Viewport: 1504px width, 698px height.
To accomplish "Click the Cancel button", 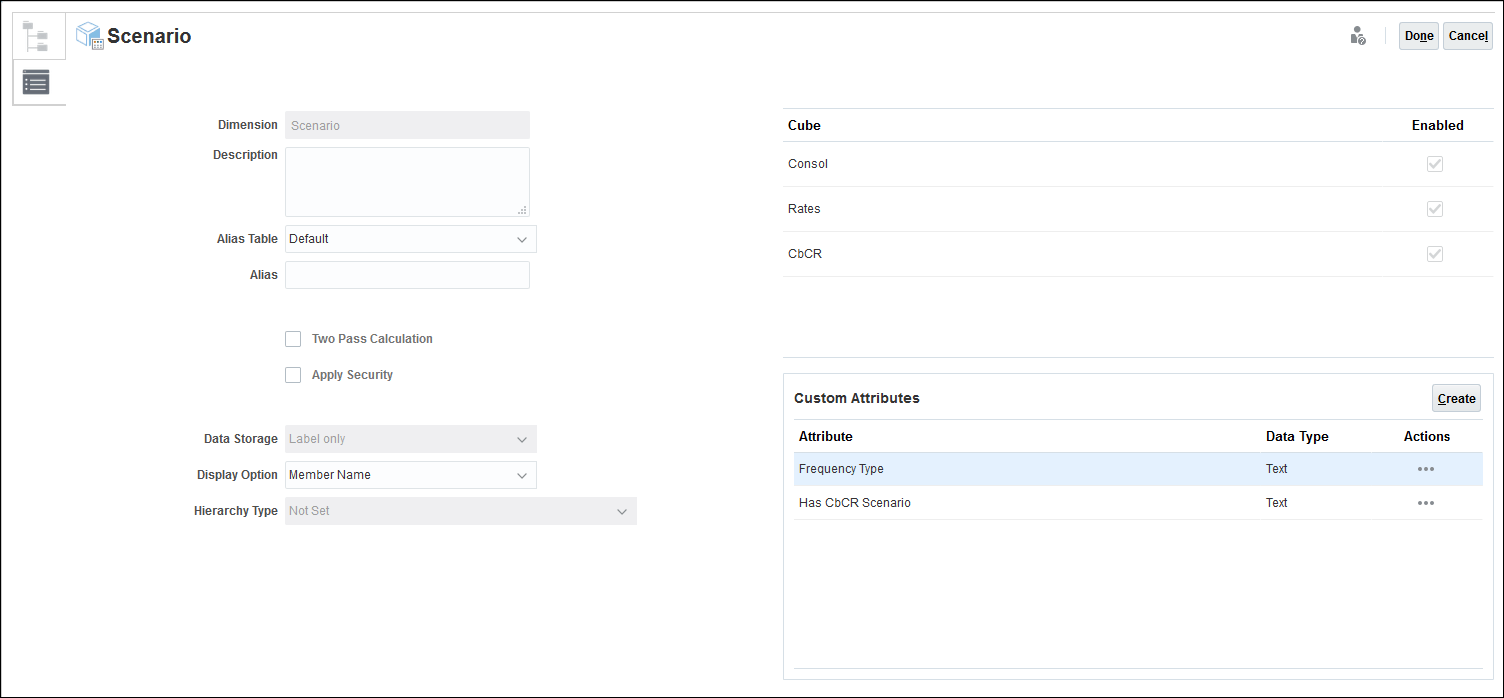I will click(x=1468, y=36).
